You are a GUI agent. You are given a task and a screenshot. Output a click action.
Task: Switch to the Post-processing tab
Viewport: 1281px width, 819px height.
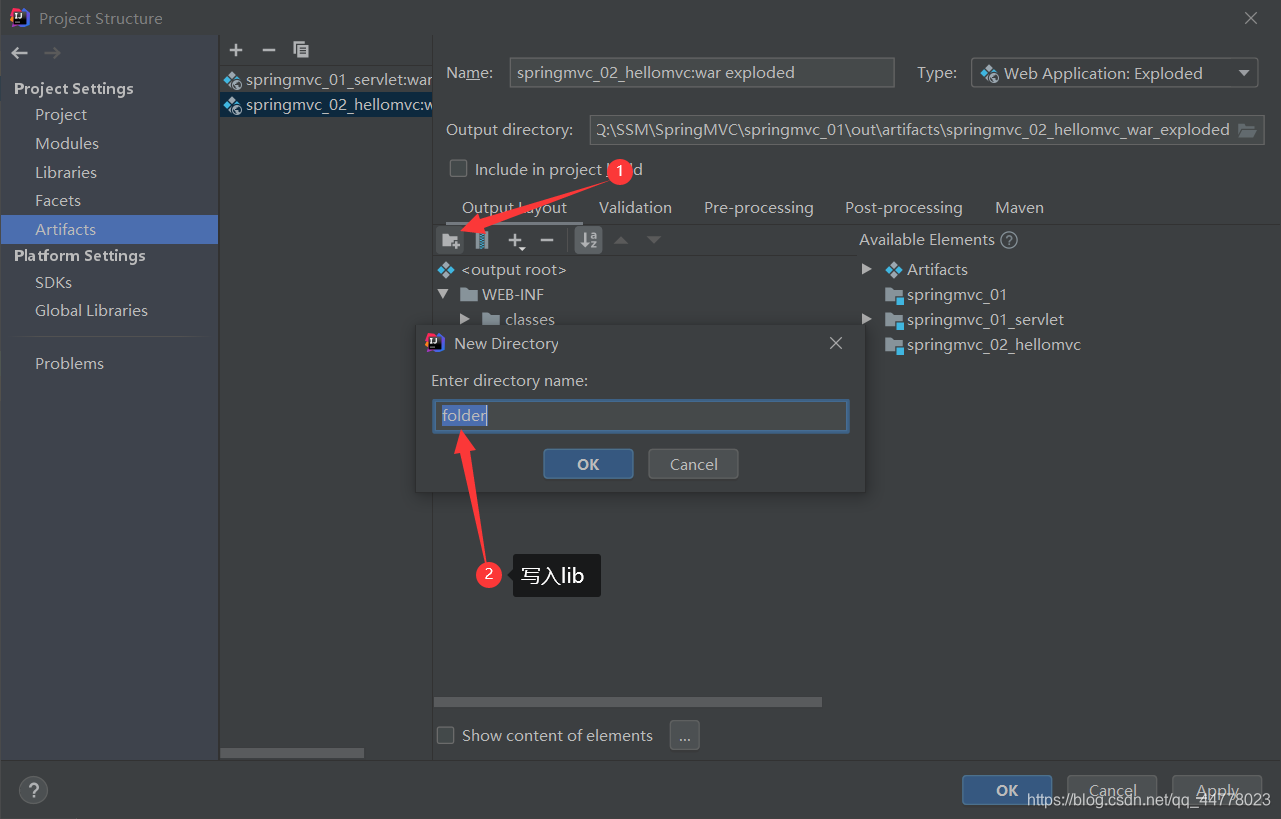click(904, 208)
